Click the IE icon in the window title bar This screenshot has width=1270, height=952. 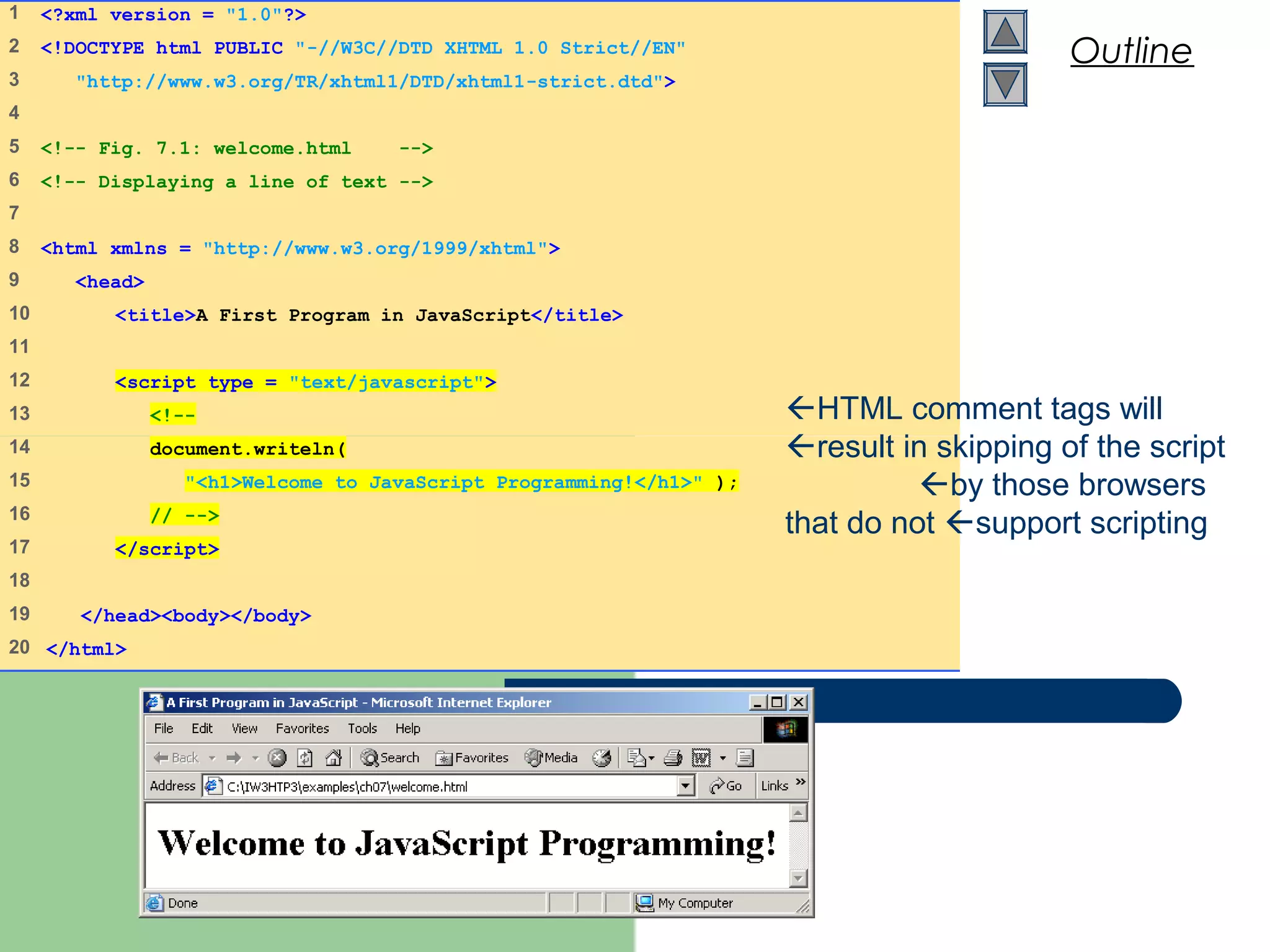(154, 702)
